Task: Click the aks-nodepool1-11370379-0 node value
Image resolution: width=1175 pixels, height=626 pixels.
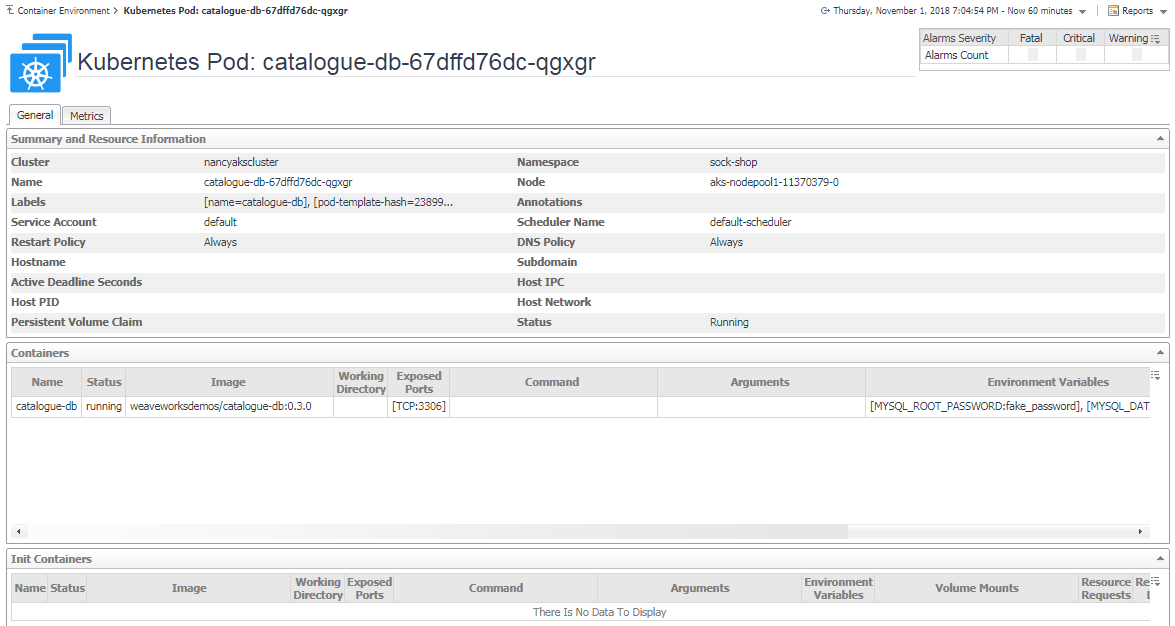Action: click(774, 182)
